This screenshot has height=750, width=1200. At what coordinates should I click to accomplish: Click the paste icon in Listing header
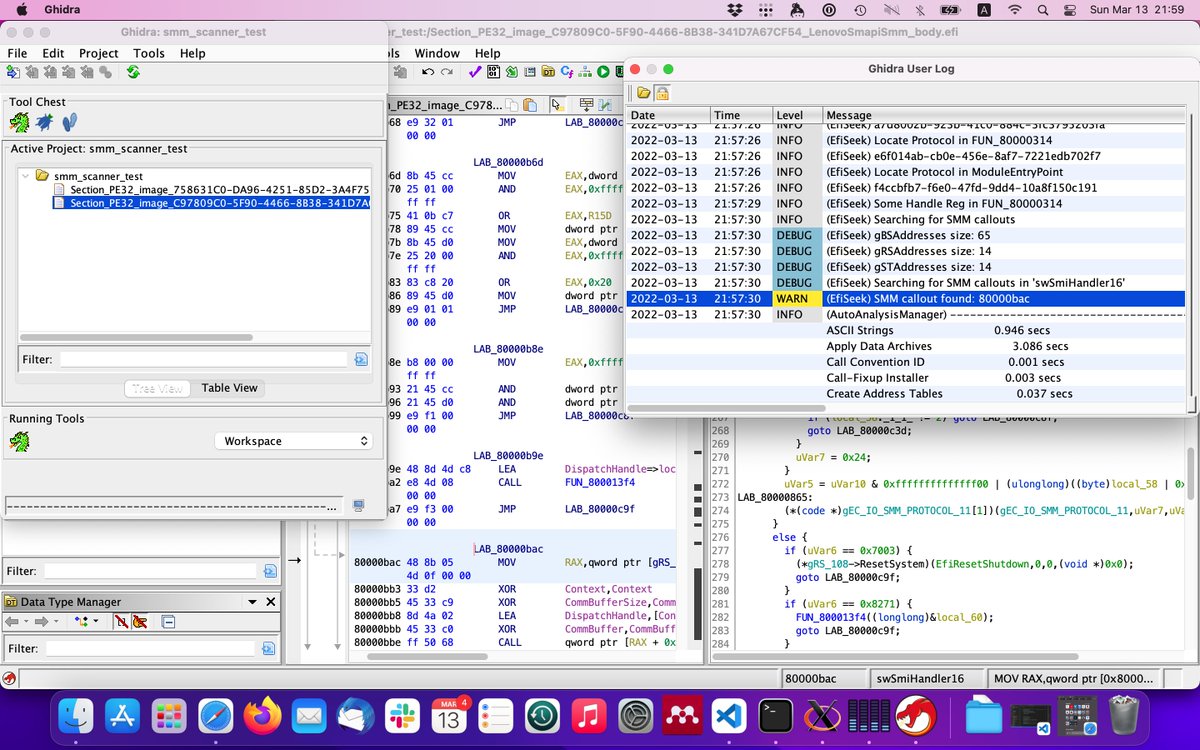click(531, 105)
